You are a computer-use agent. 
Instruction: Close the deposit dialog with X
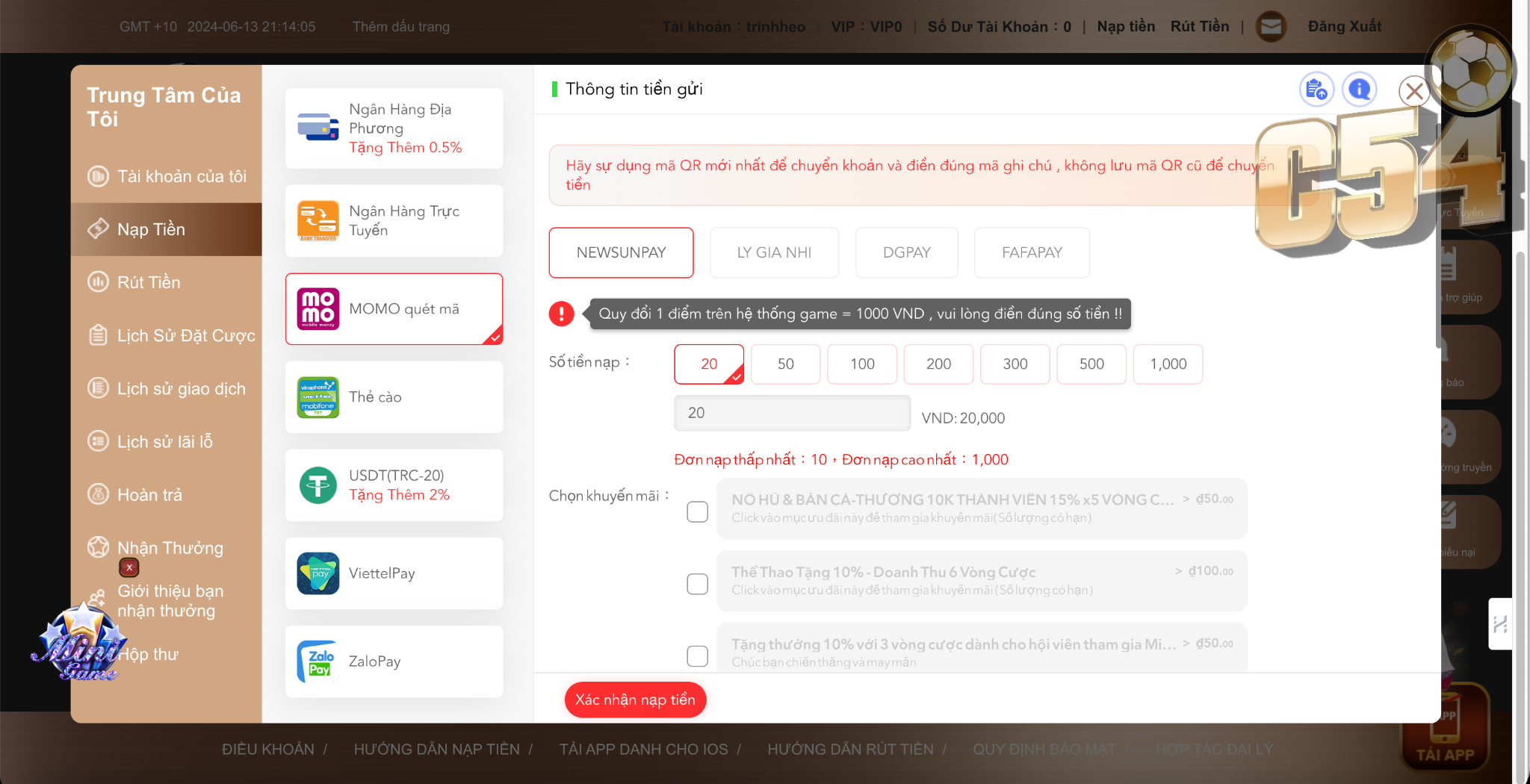click(x=1414, y=91)
